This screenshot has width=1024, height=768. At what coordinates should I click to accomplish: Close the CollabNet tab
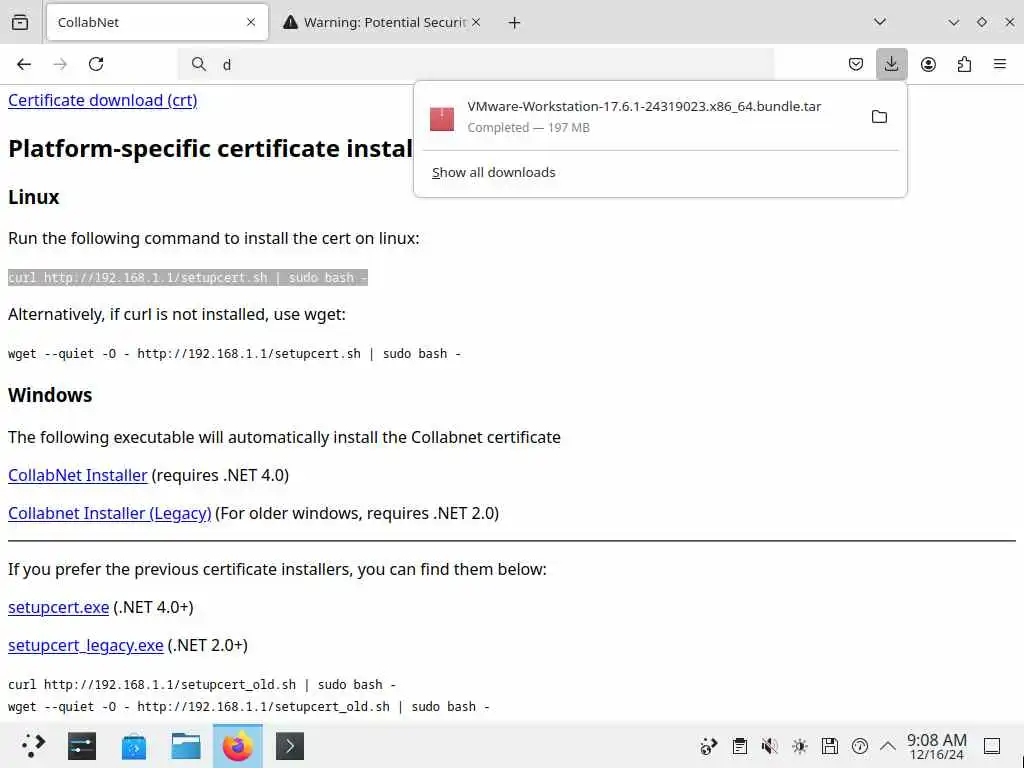(x=251, y=22)
